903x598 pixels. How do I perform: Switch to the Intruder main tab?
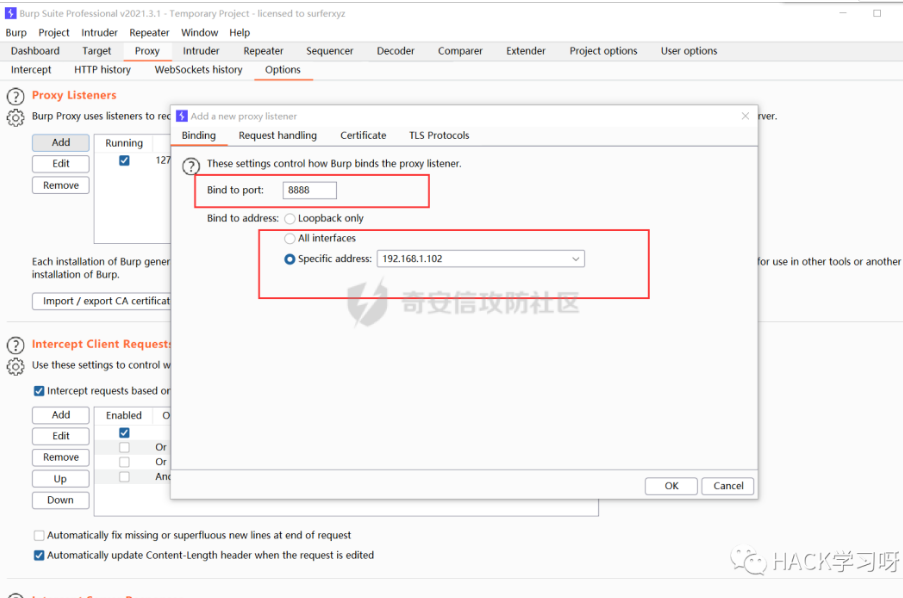(201, 51)
